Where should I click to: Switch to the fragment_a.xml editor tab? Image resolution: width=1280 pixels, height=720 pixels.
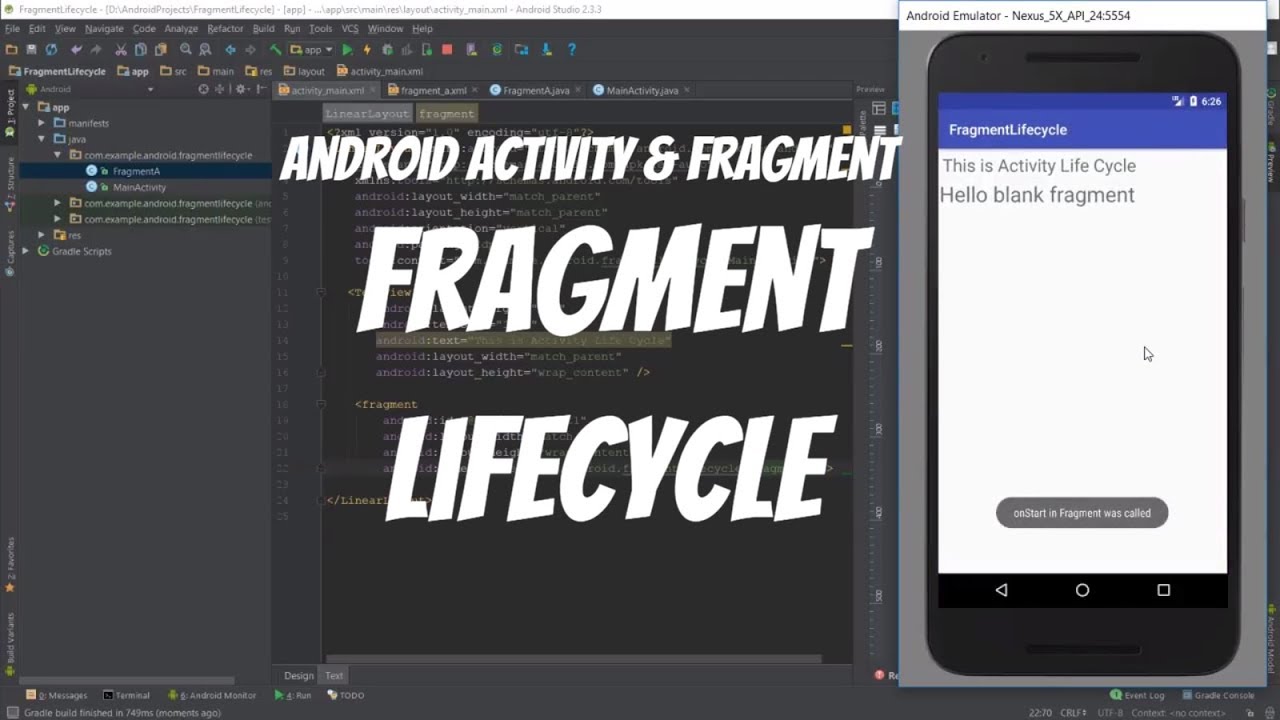434,90
